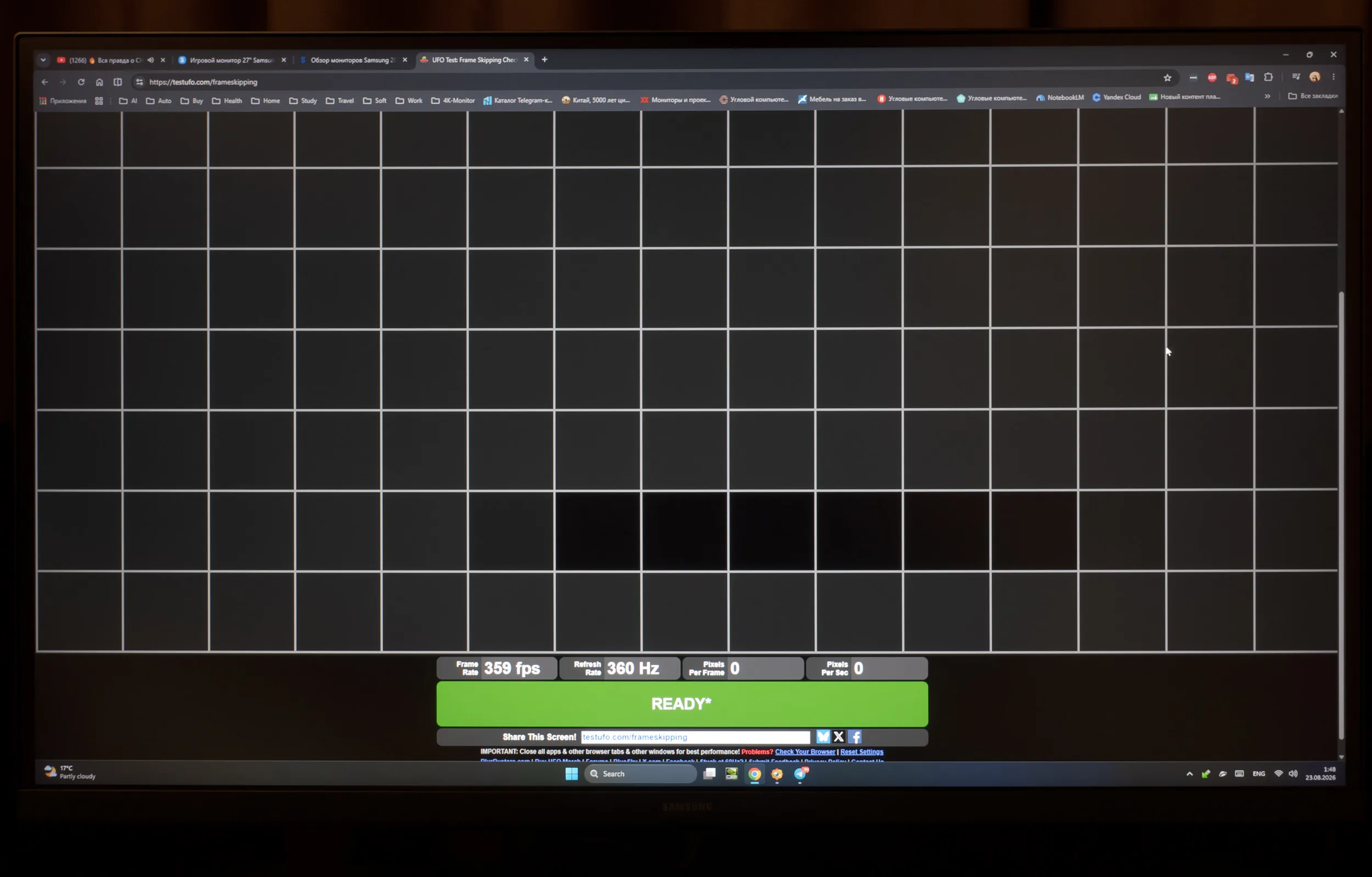Close the UFO Test tab
Image resolution: width=1372 pixels, height=877 pixels.
click(526, 59)
